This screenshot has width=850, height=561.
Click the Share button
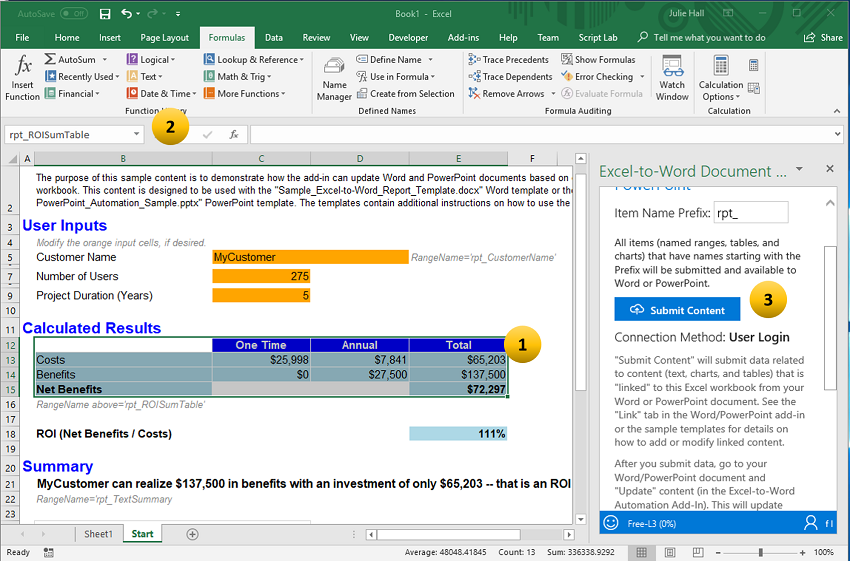[x=823, y=37]
